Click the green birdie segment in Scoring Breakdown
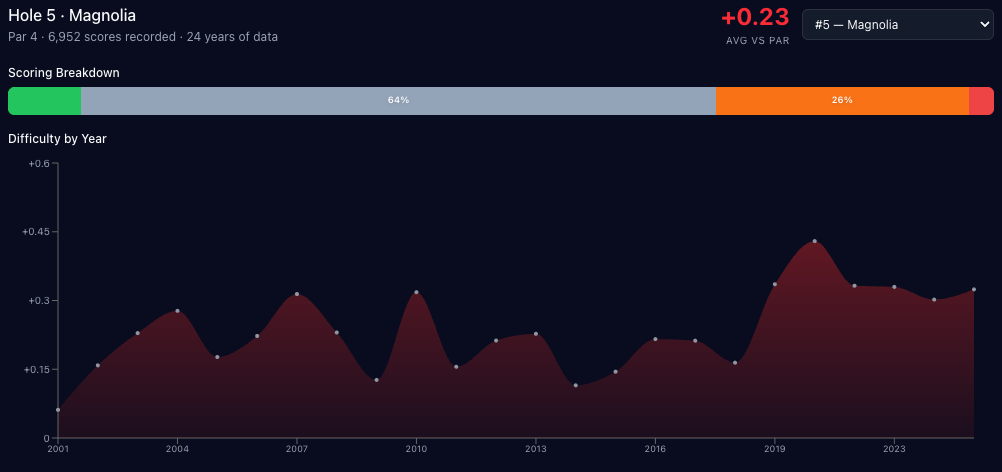Screen dimensions: 1002x472 [x=45, y=101]
